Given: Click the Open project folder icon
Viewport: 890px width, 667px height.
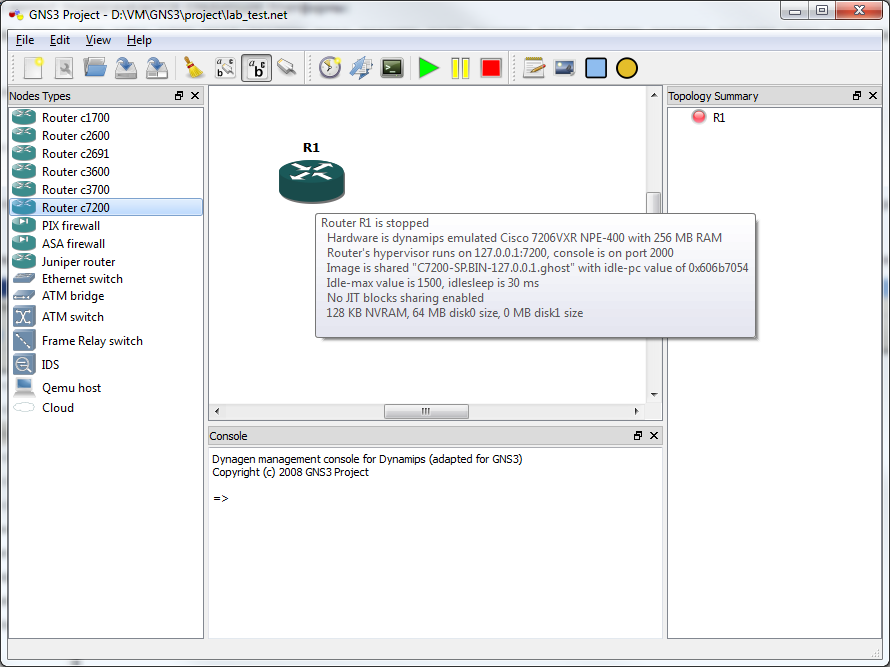Looking at the screenshot, I should point(95,68).
